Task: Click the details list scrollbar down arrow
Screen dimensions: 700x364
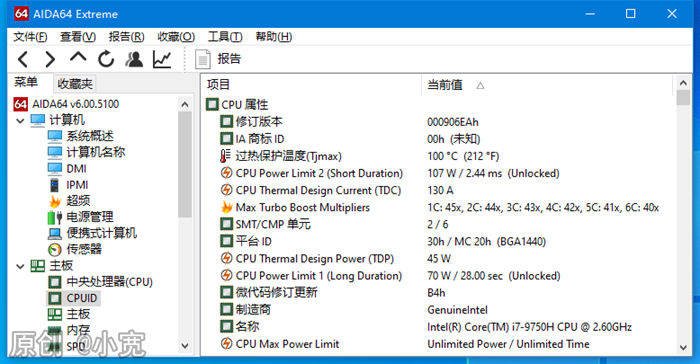Action: point(683,347)
